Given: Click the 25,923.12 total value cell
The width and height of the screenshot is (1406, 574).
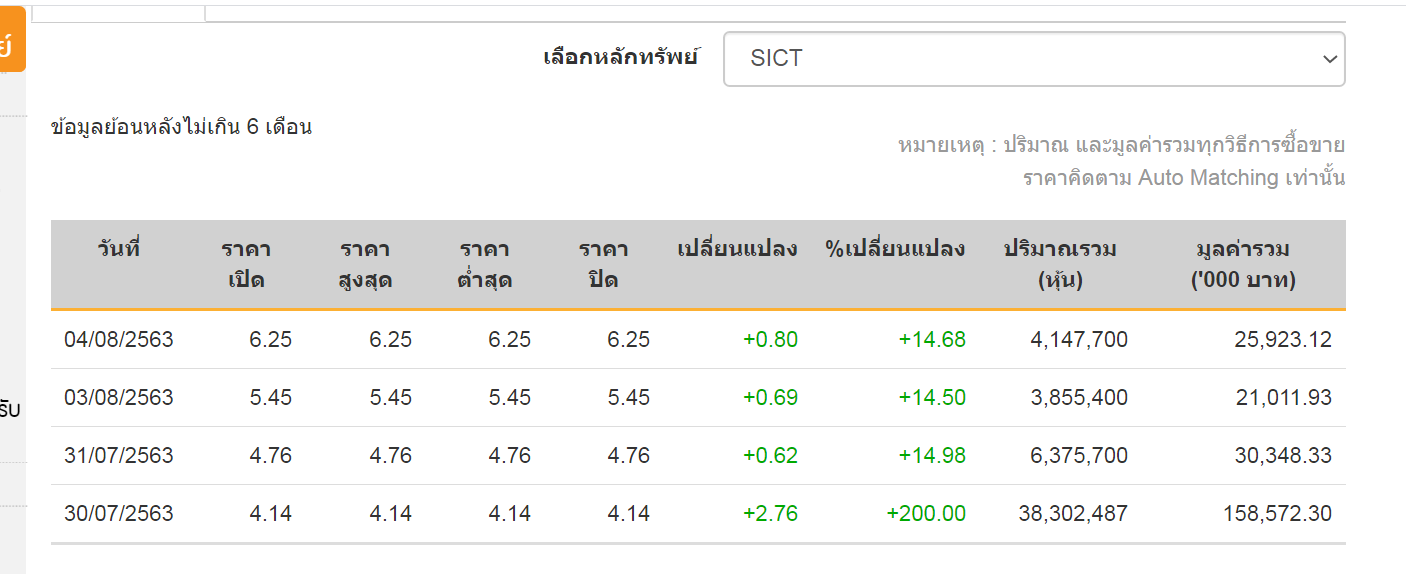Looking at the screenshot, I should point(1283,340).
